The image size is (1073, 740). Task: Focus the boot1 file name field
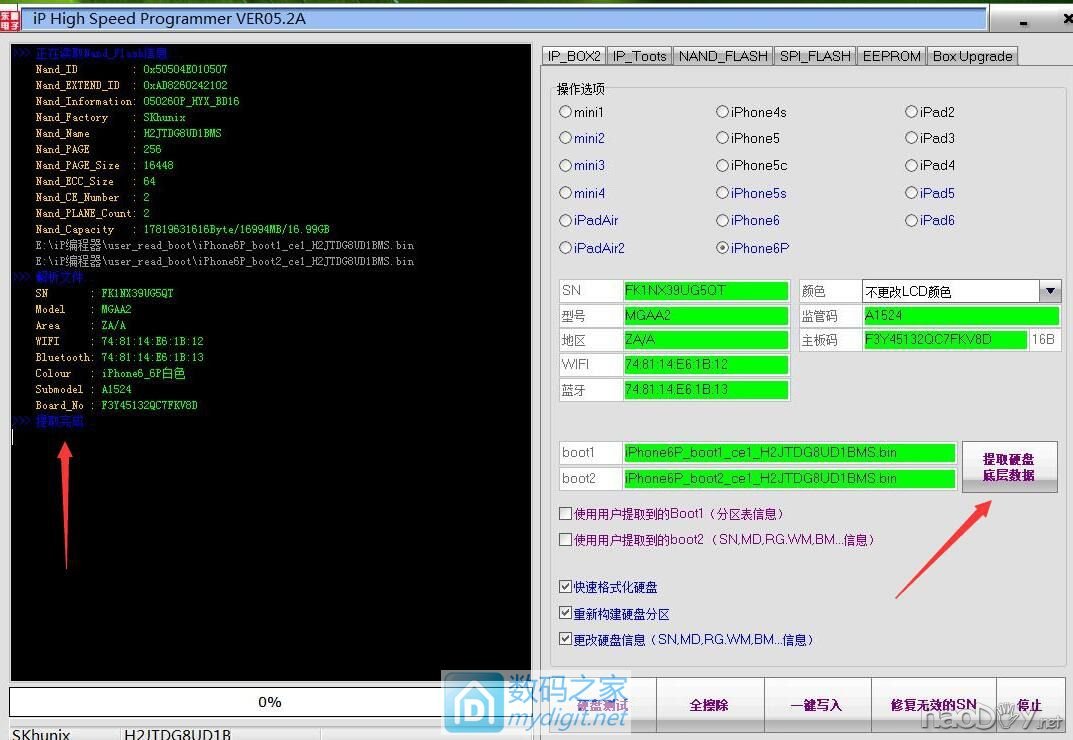[788, 453]
